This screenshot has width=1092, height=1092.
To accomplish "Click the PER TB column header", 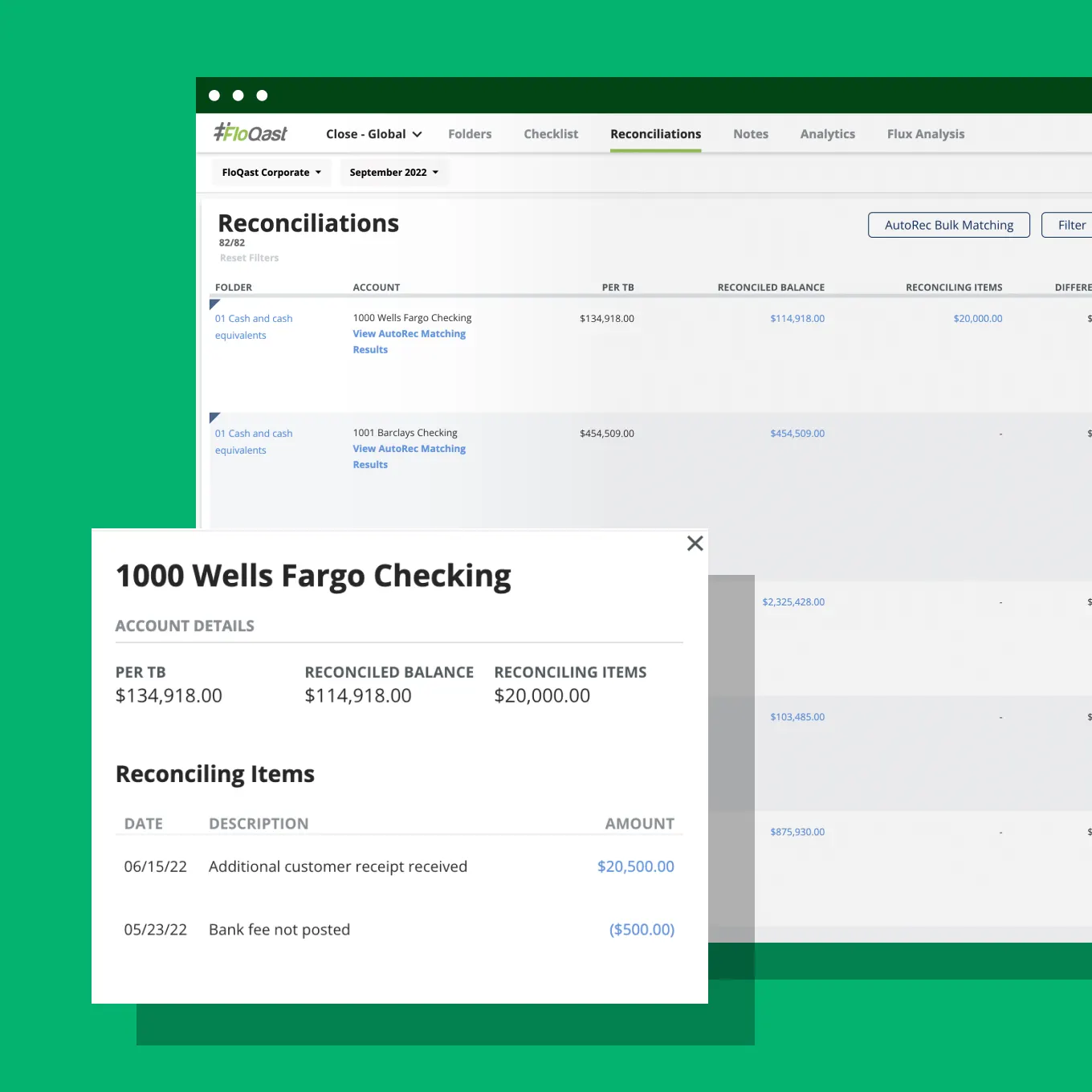I will tap(618, 287).
